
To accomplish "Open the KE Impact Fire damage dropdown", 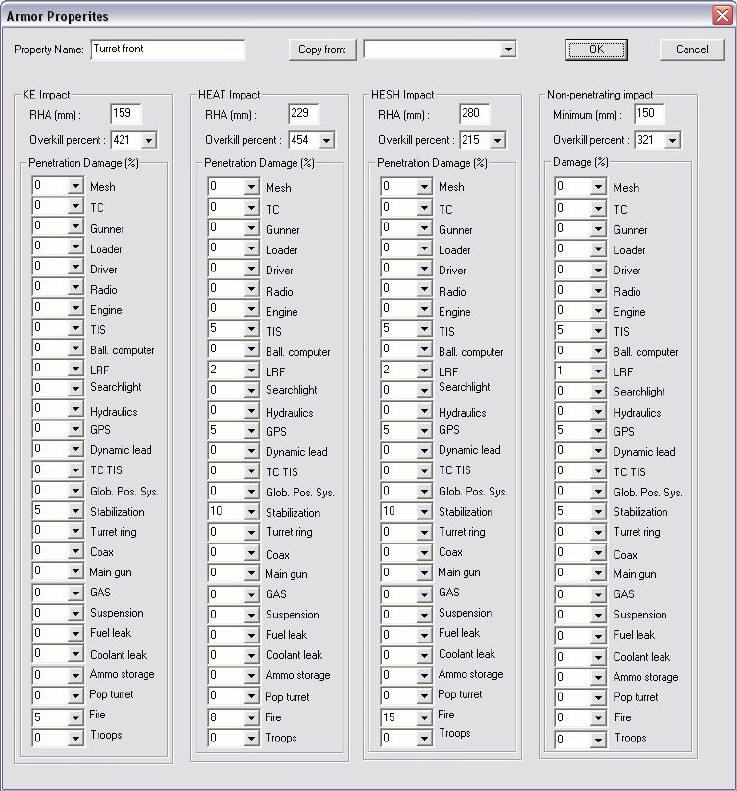I will pos(76,717).
